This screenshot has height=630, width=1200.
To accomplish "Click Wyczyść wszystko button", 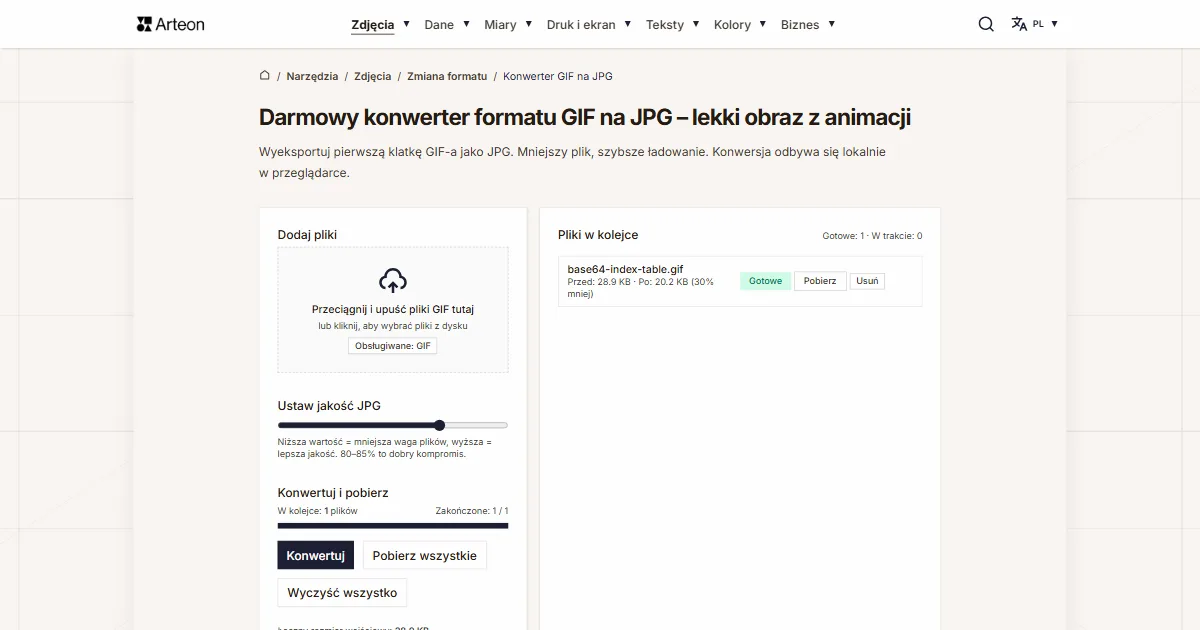I will coord(342,593).
